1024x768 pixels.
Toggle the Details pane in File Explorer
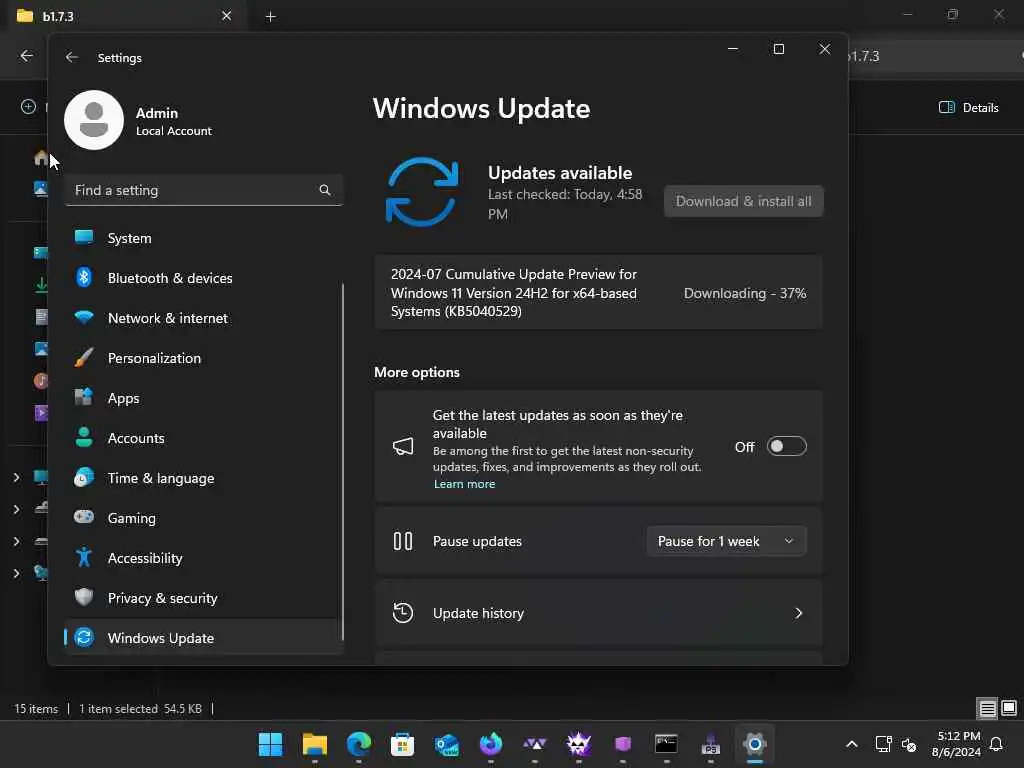pos(968,108)
